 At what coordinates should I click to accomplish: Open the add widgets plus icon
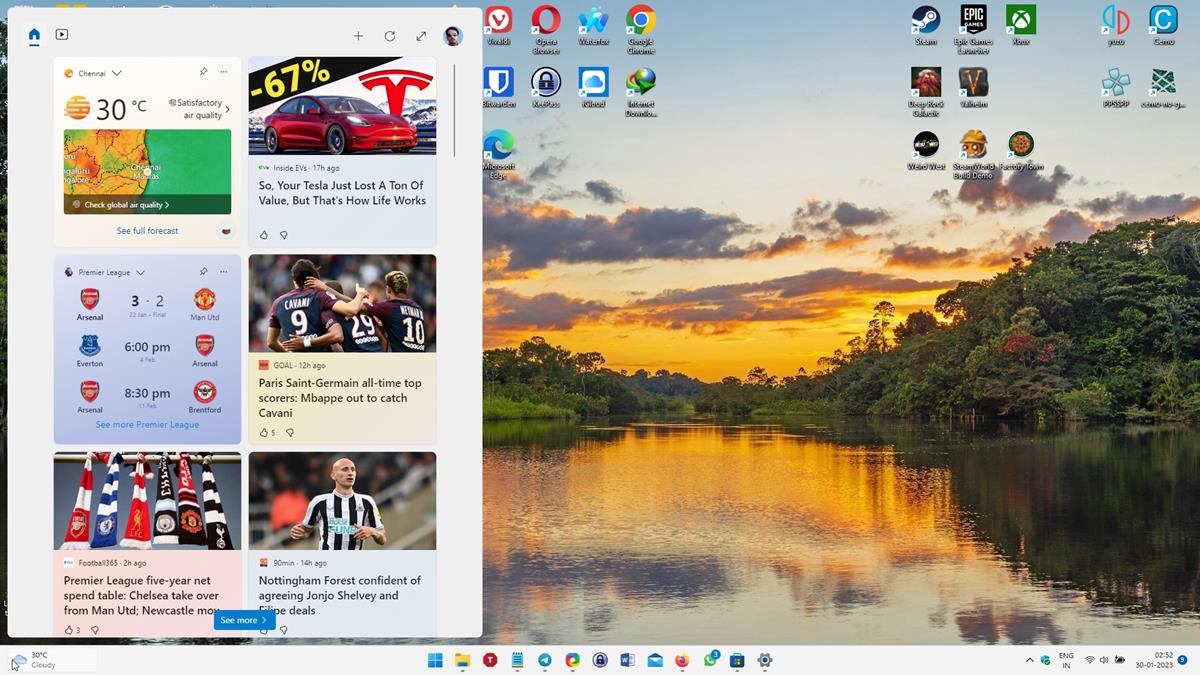tap(358, 36)
